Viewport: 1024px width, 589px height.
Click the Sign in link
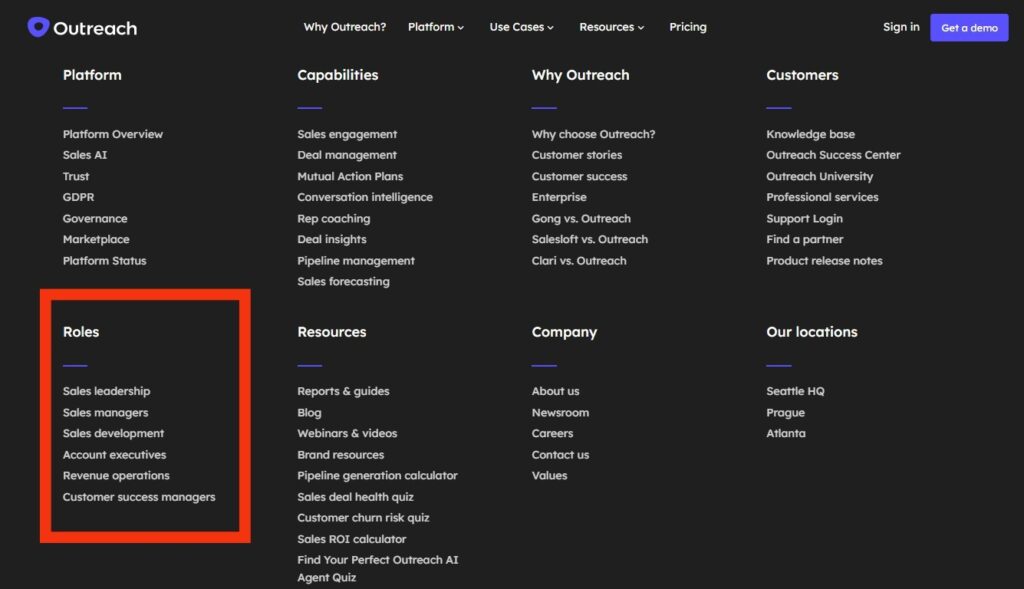pyautogui.click(x=900, y=27)
